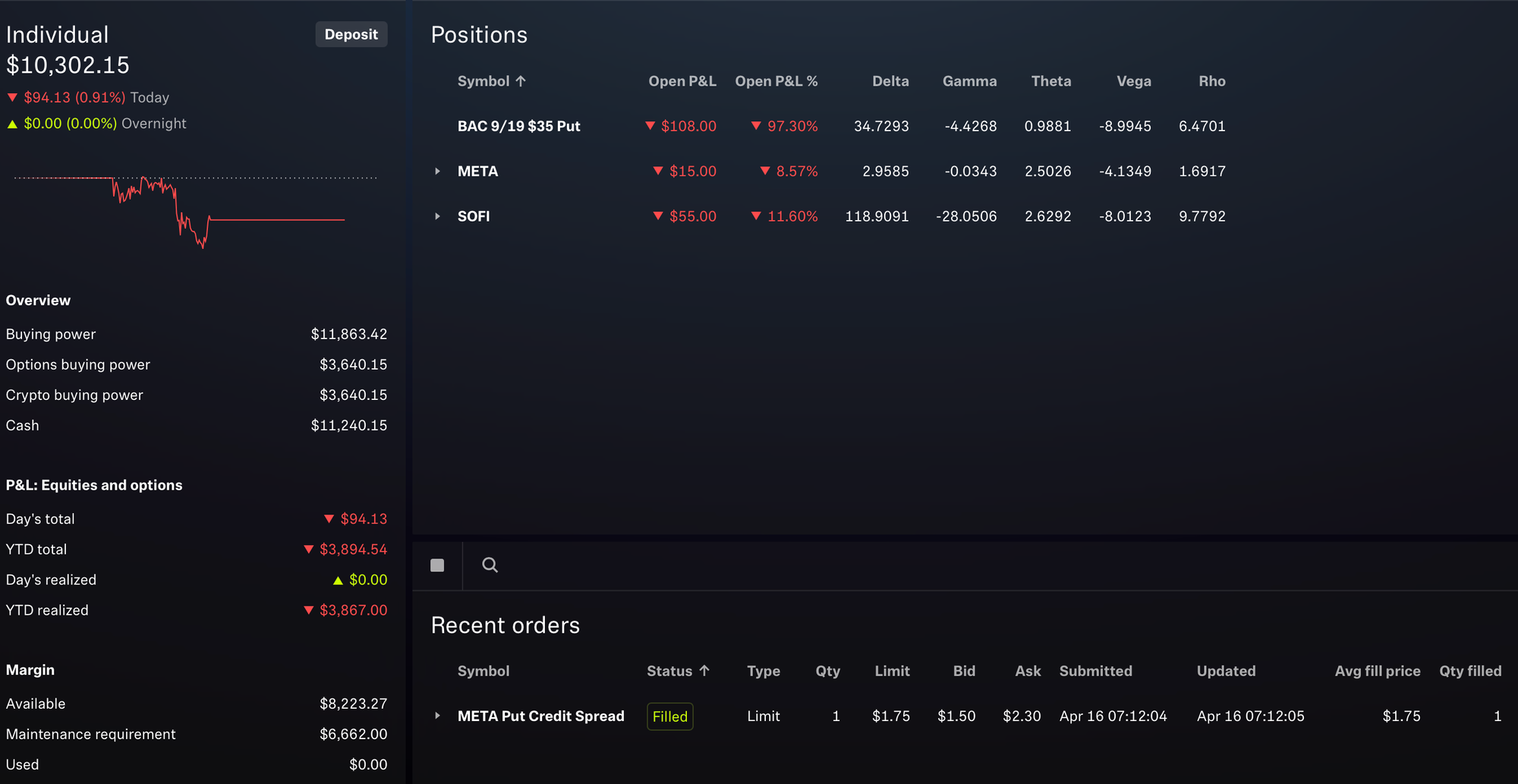Sort recent orders by Qty filled header
The height and width of the screenshot is (784, 1518).
(x=1470, y=671)
